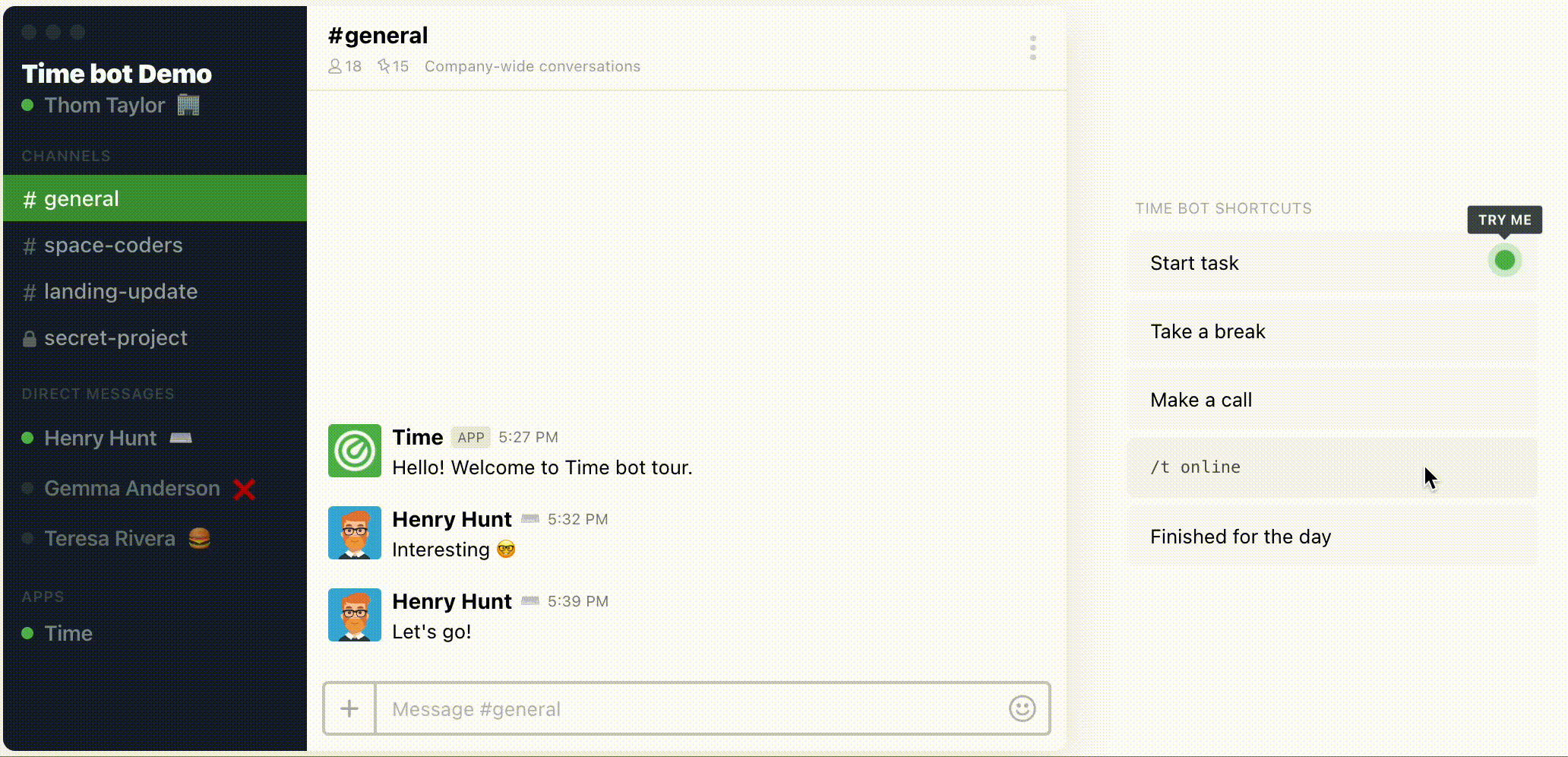Open the Time bot Demo workspace menu
Viewport: 1568px width, 757px height.
point(116,74)
